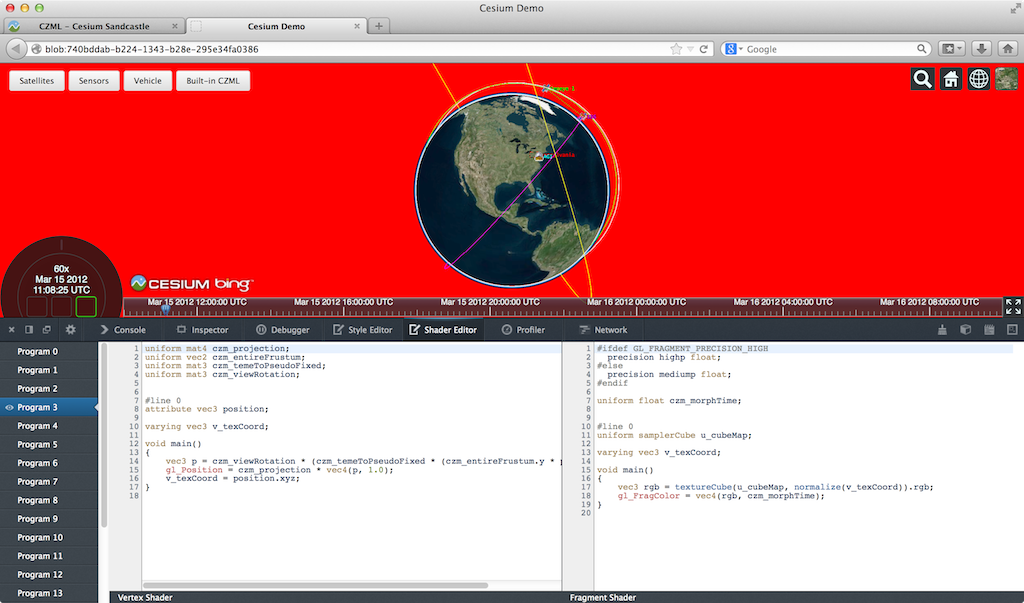Open a new browser tab

tap(379, 26)
